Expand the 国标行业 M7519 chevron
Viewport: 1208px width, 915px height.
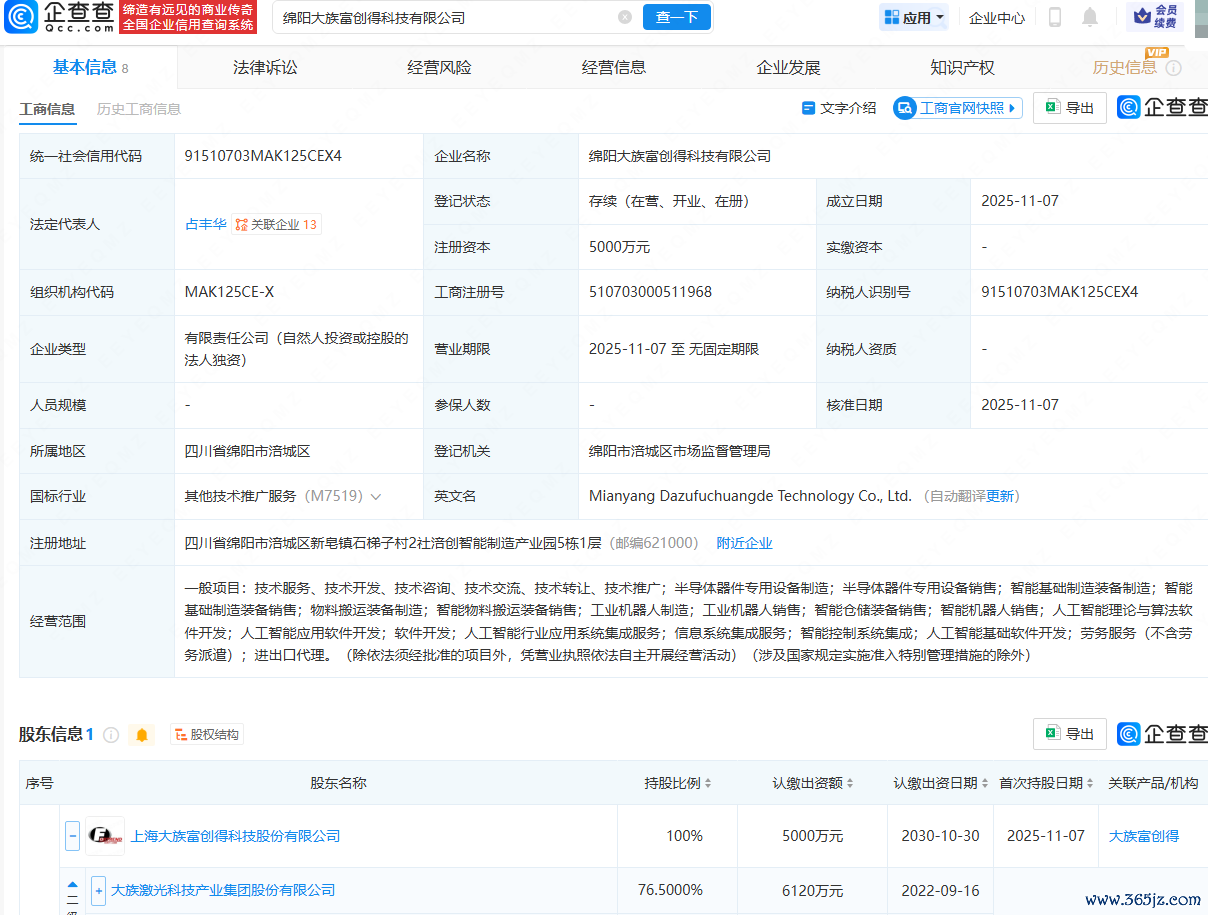click(x=376, y=496)
